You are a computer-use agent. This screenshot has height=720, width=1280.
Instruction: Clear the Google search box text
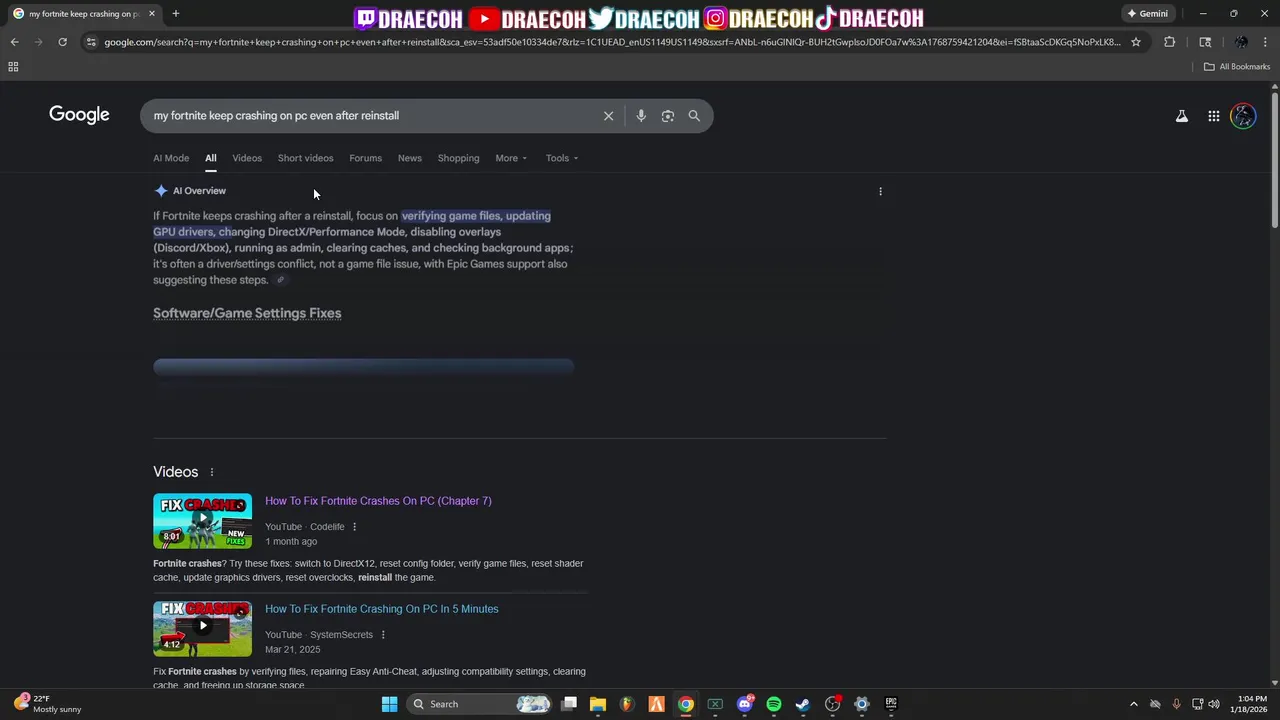[x=608, y=116]
